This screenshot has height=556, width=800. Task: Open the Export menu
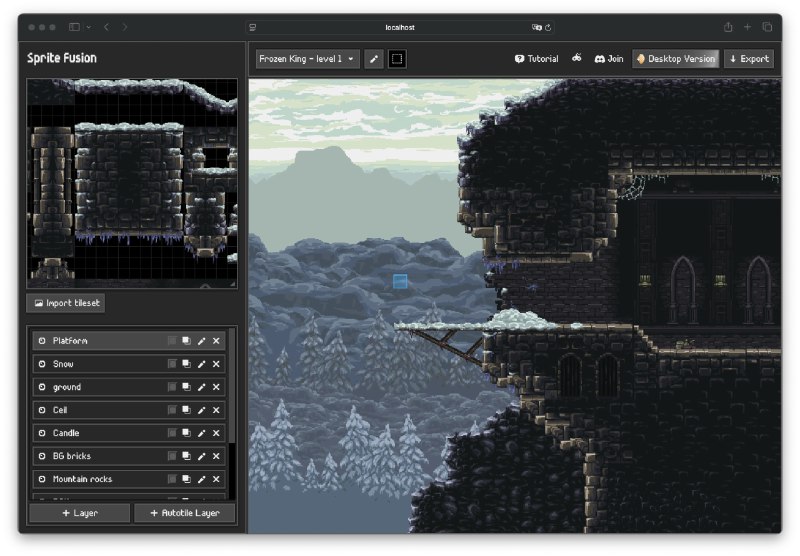click(749, 59)
